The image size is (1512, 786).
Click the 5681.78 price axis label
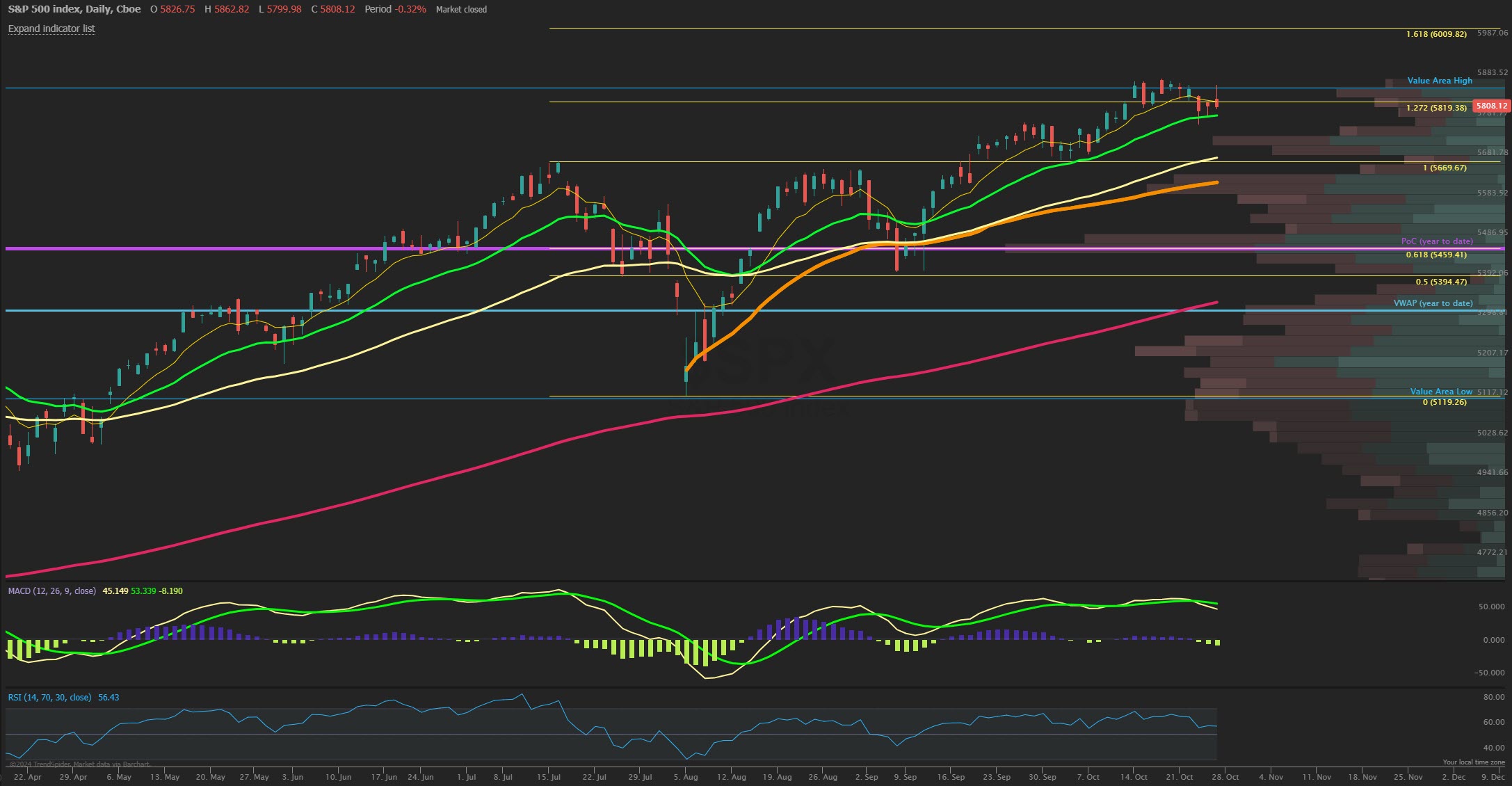pyautogui.click(x=1493, y=152)
